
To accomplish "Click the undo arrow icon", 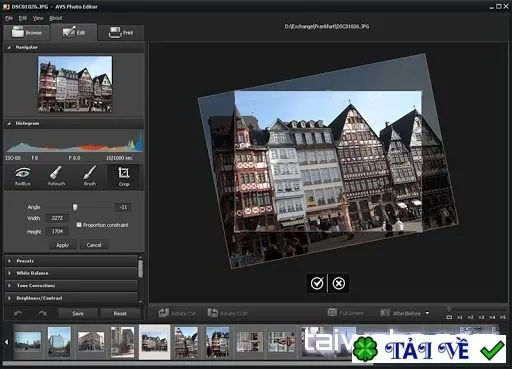I will (18, 313).
